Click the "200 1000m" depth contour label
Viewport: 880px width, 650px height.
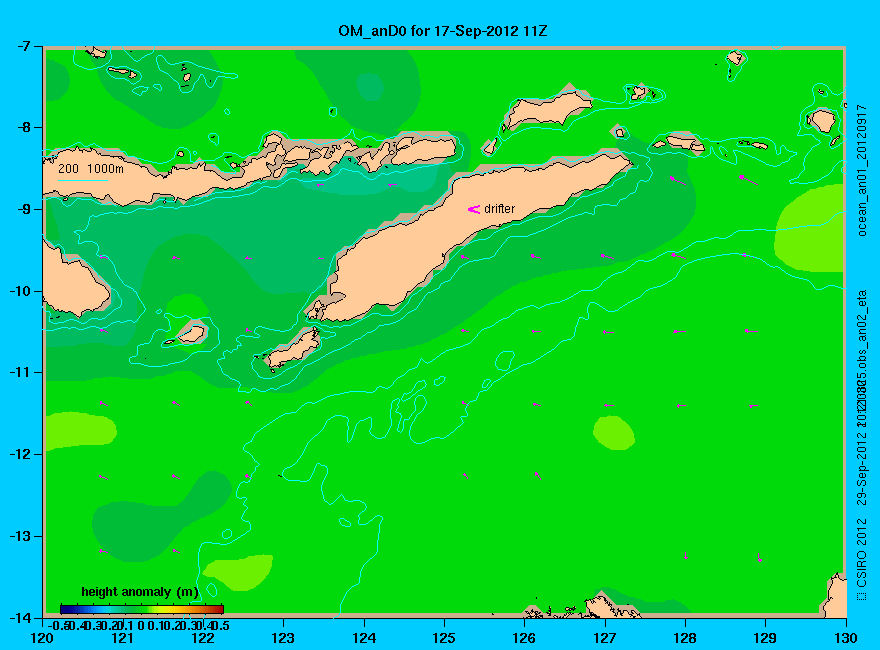tap(91, 168)
